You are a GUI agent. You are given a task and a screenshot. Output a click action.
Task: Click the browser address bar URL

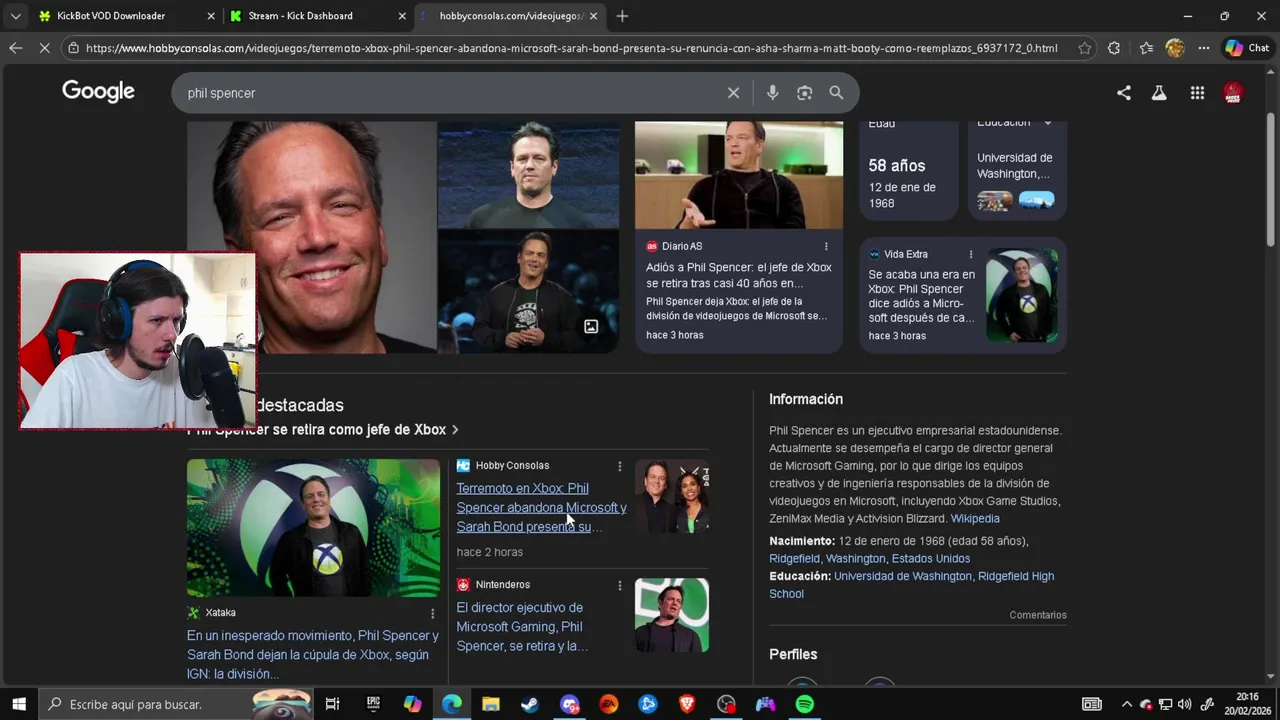point(571,48)
